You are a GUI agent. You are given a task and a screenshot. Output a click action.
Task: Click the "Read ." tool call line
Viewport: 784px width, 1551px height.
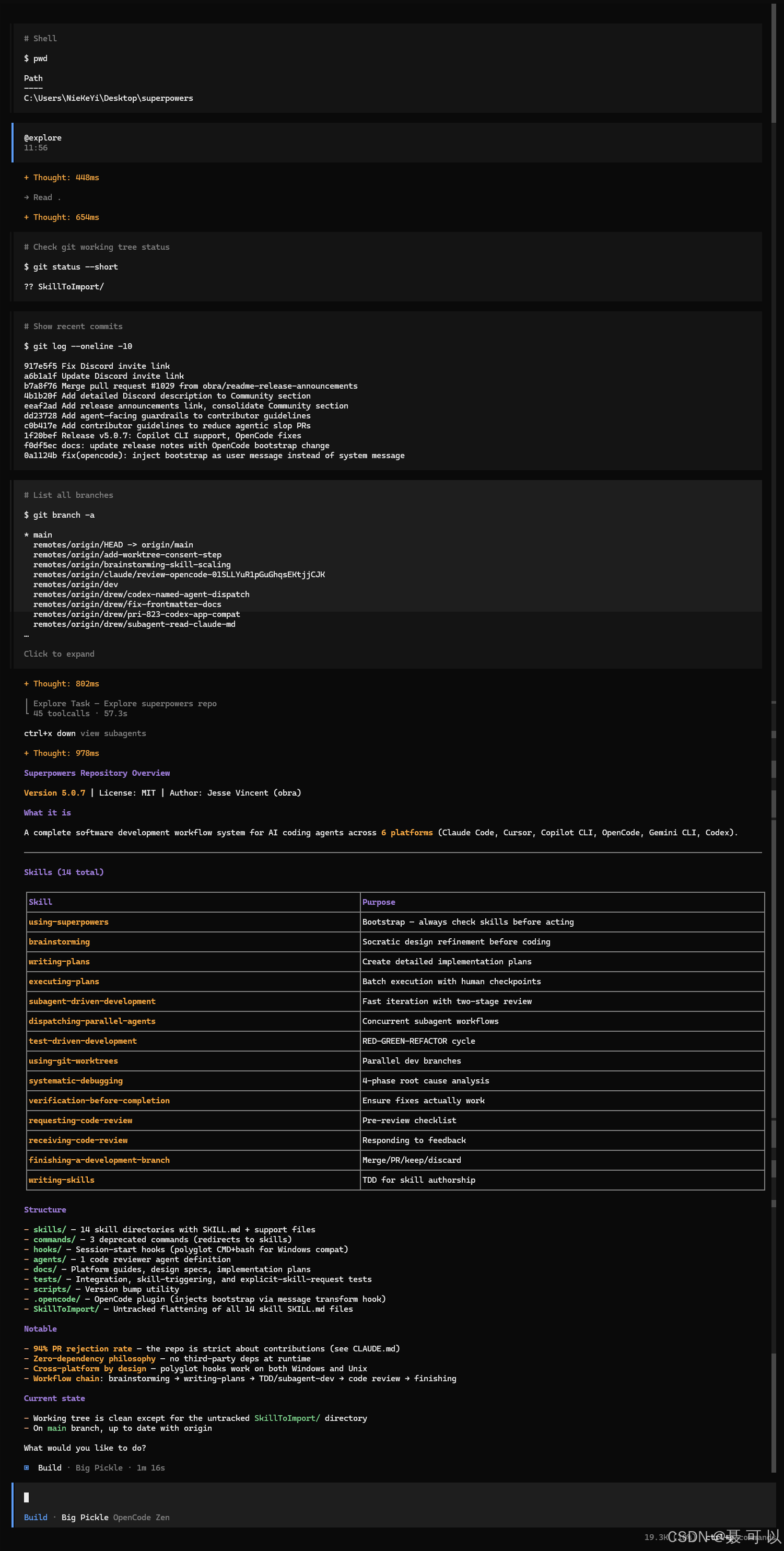tap(42, 197)
